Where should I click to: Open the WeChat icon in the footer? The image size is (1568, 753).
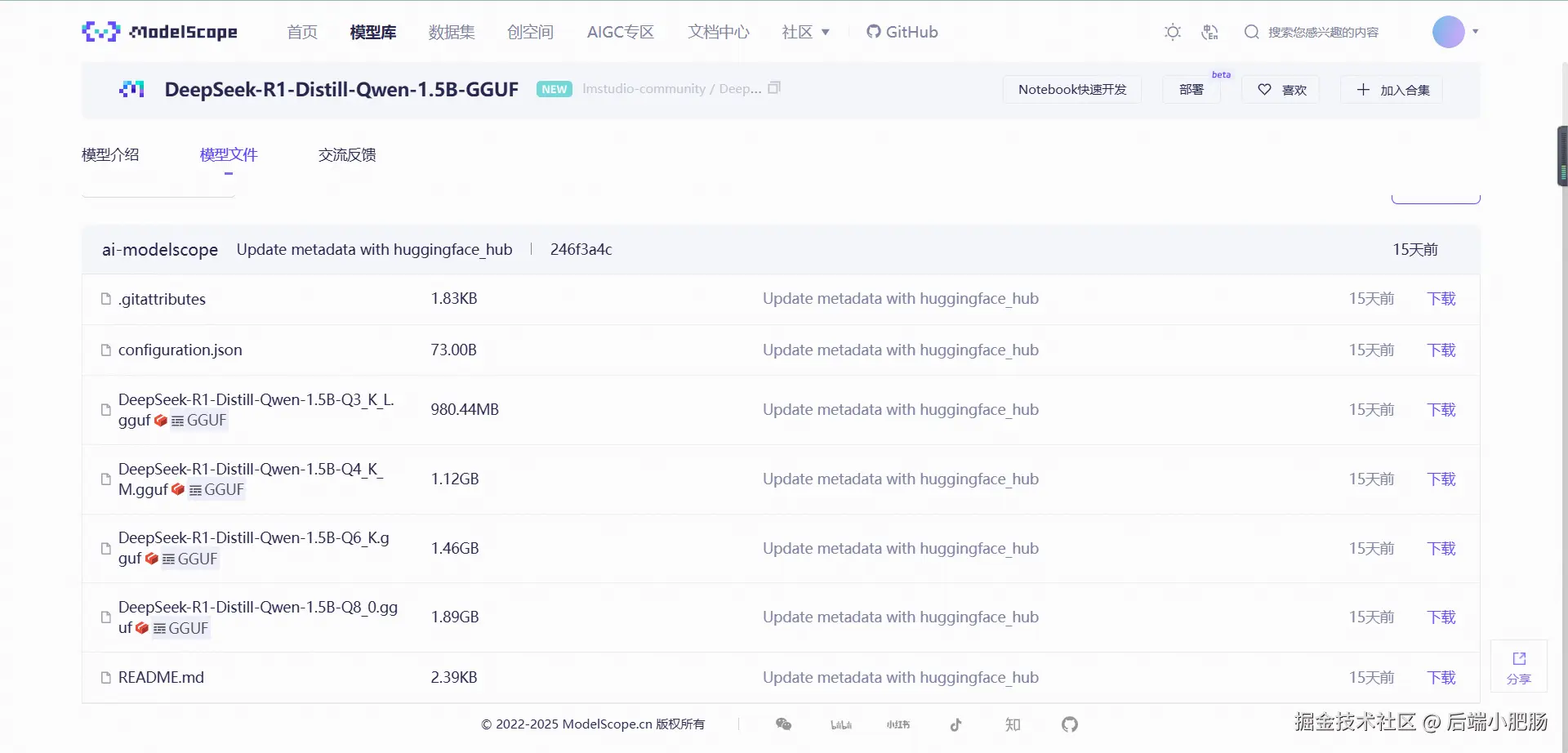coord(783,724)
